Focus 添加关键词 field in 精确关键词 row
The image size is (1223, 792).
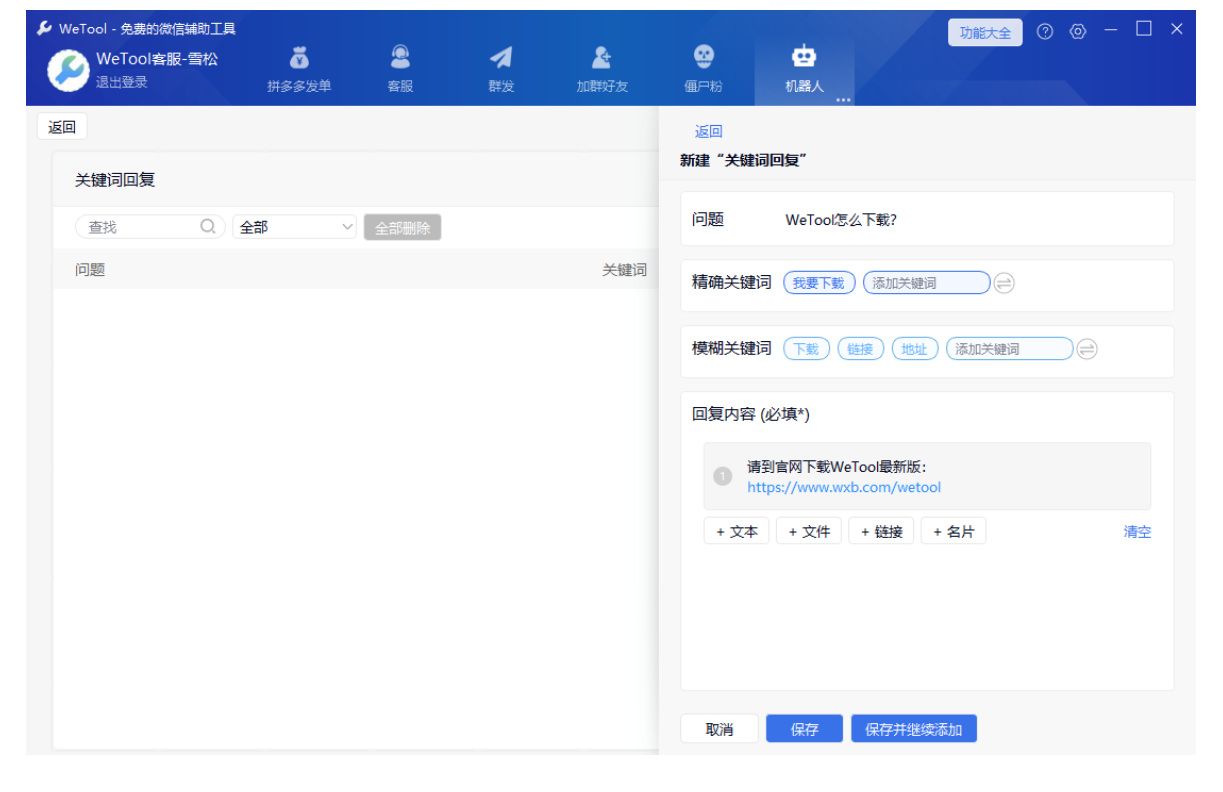click(927, 283)
